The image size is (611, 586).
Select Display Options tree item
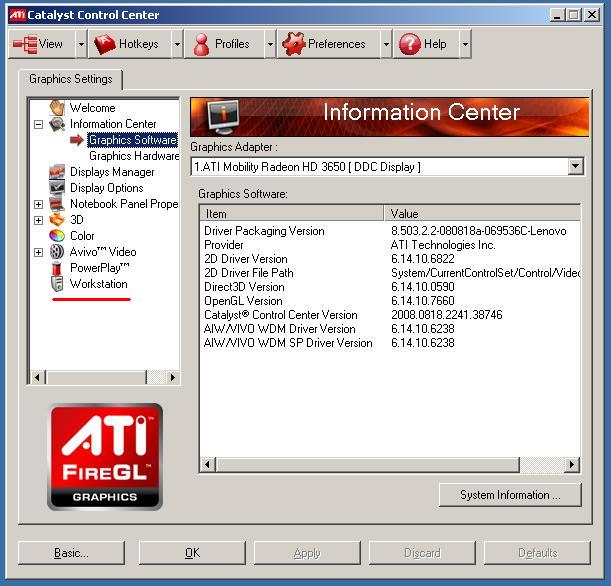pos(106,188)
